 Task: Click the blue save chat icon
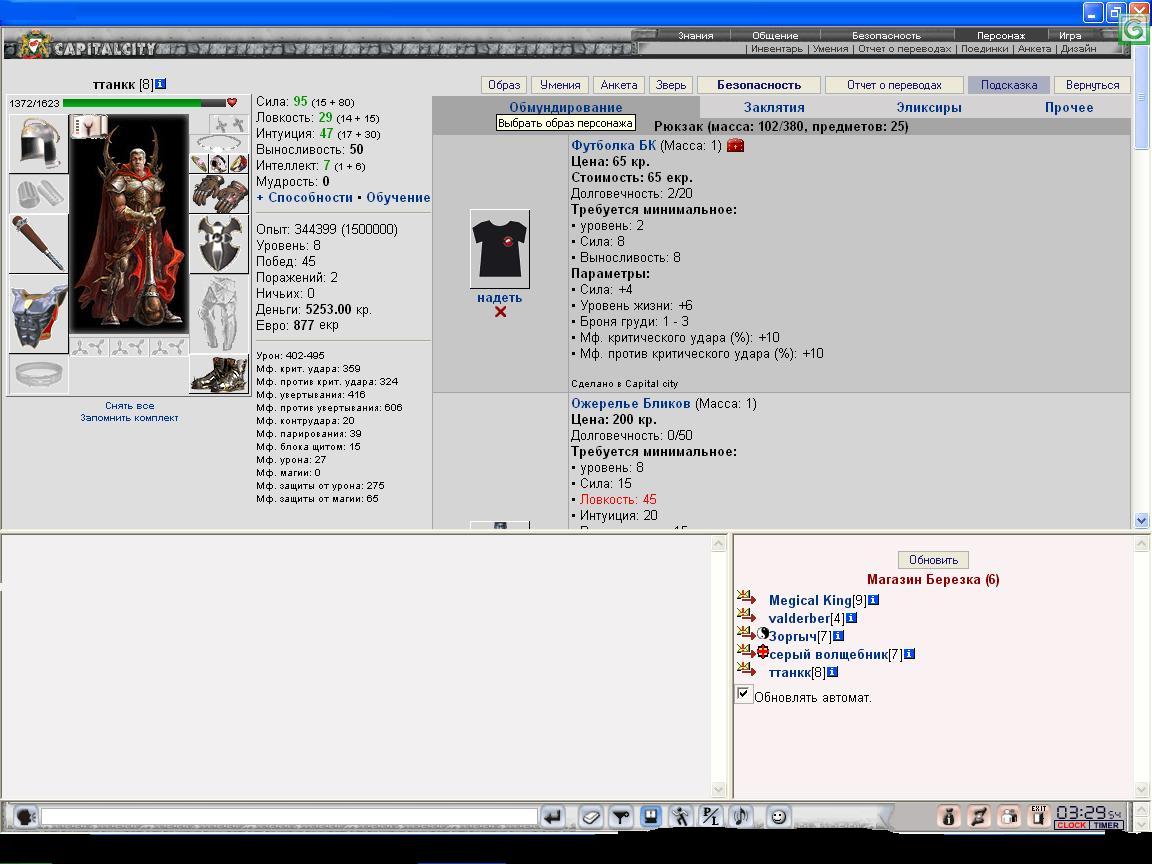click(650, 816)
